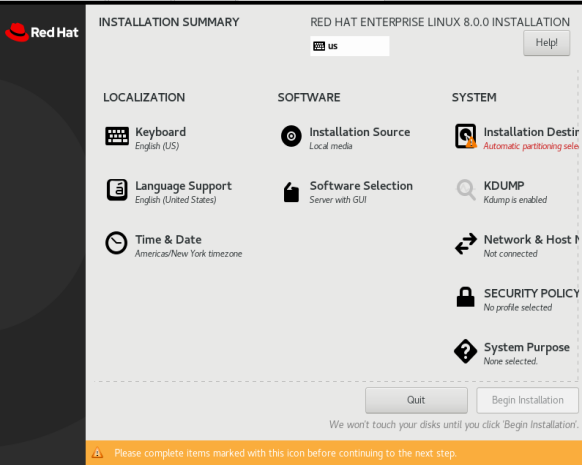
Task: Click the Quit button
Action: (416, 400)
